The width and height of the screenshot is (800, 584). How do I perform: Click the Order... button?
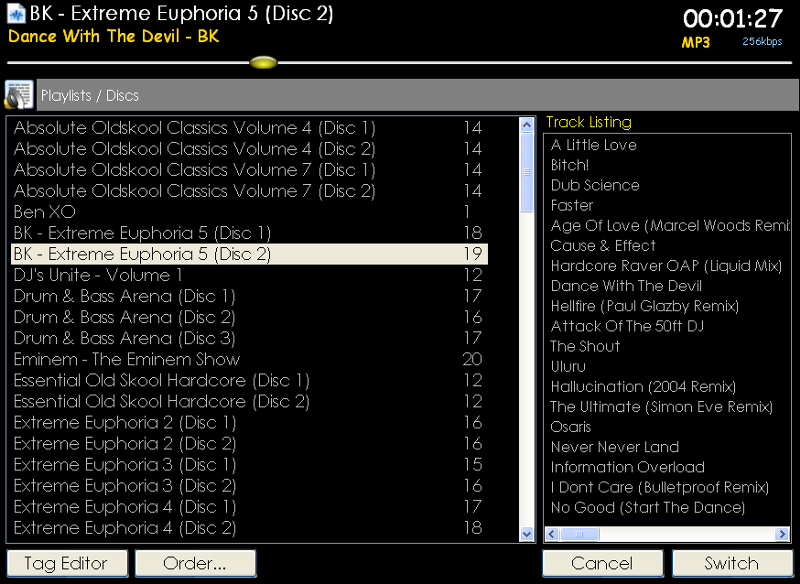(x=195, y=563)
